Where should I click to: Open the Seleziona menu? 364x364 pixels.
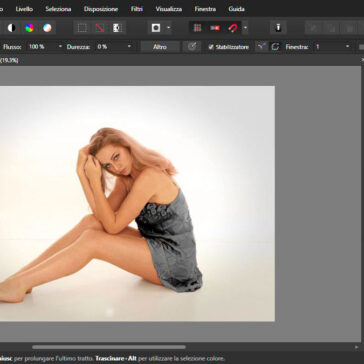click(x=58, y=9)
